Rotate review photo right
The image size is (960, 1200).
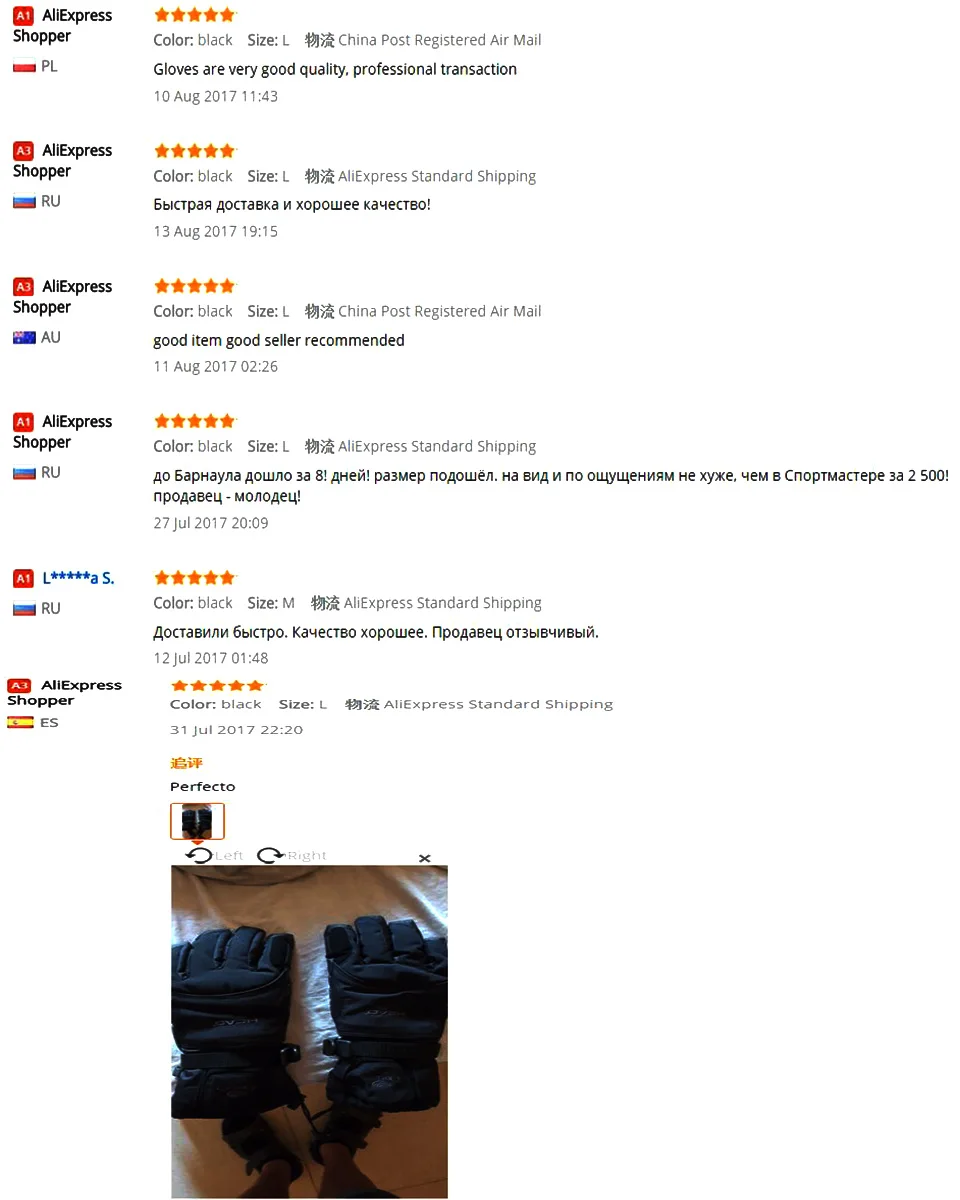coord(291,855)
